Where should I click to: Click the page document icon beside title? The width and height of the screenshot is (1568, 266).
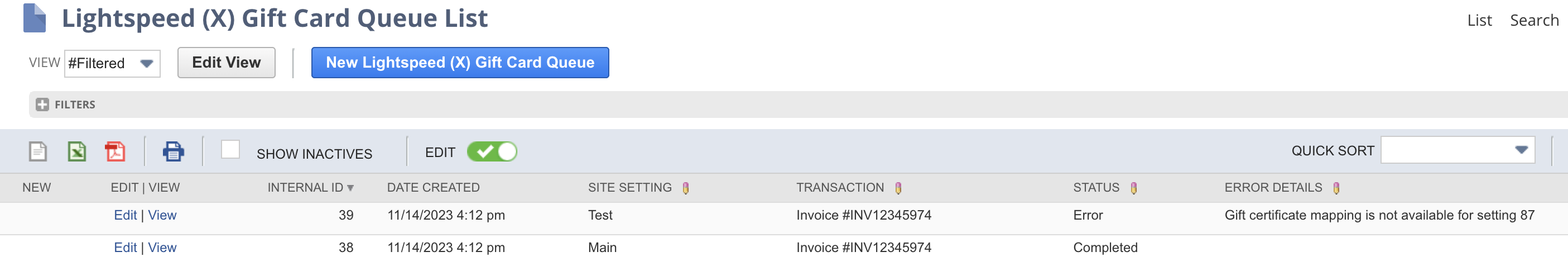pos(35,18)
